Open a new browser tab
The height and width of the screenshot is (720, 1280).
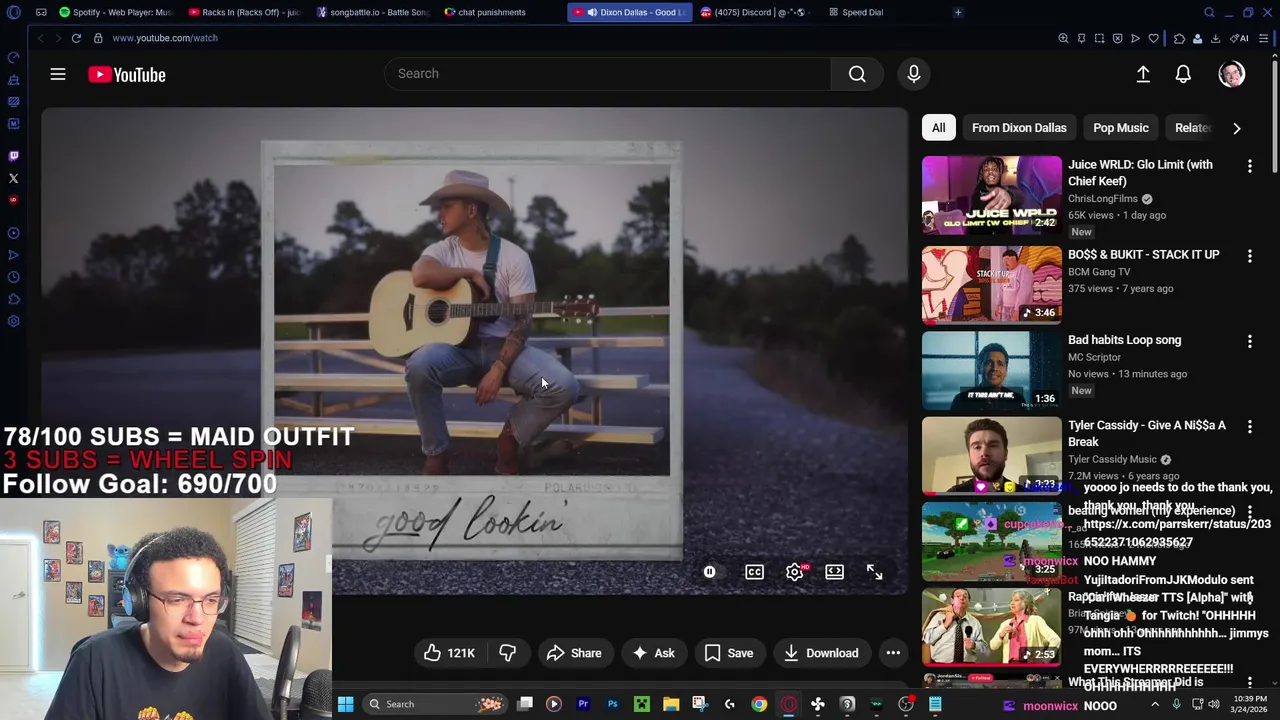pyautogui.click(x=958, y=12)
